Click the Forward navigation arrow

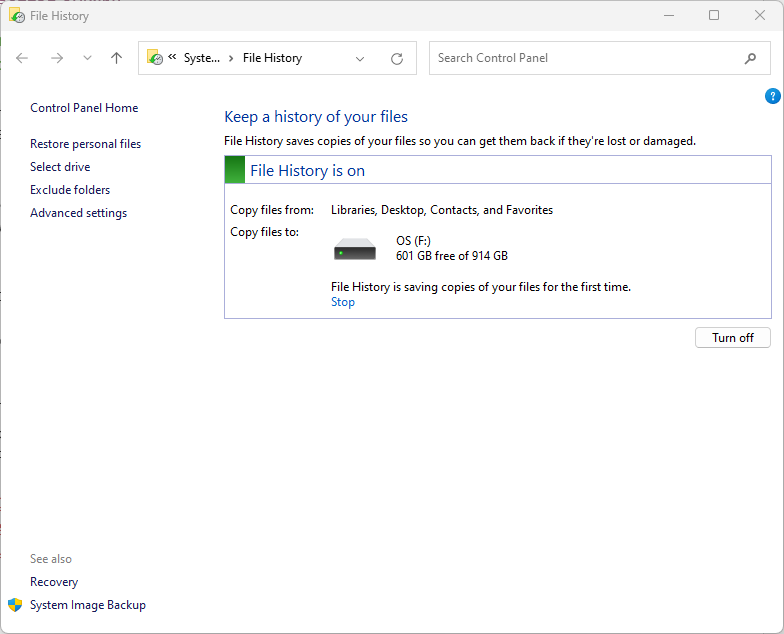[x=57, y=58]
